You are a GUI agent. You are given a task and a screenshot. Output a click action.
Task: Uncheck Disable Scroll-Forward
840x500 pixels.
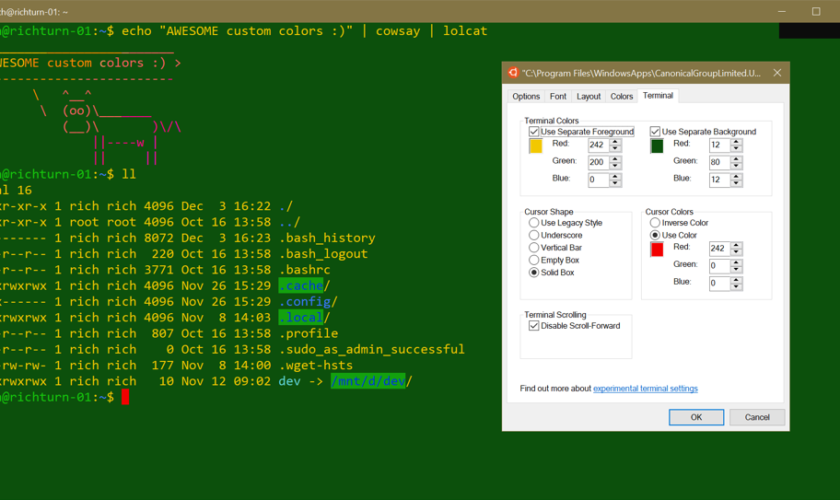534,326
